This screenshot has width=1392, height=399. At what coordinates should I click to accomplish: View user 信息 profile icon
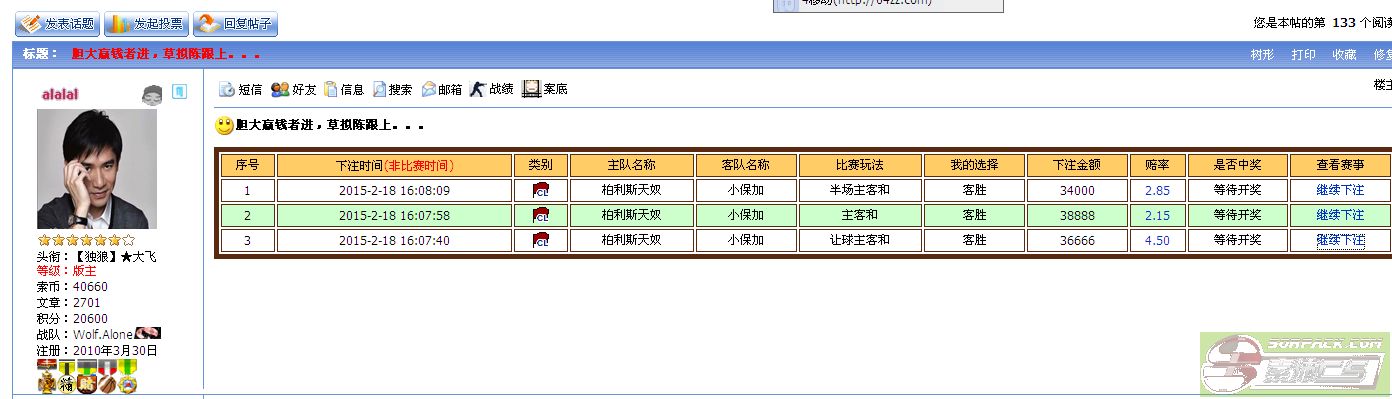click(x=344, y=89)
